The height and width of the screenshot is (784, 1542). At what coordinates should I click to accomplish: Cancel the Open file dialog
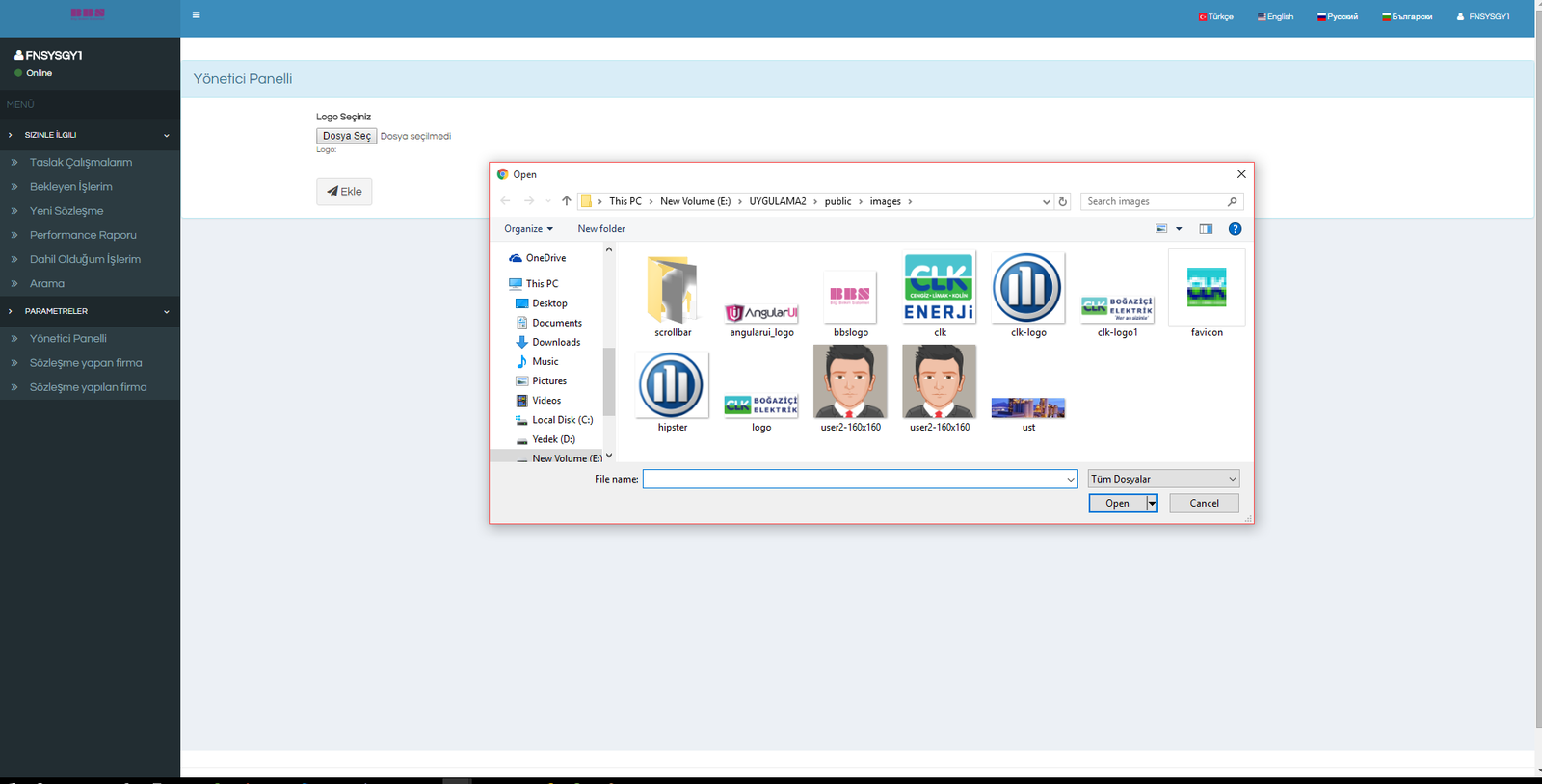pos(1204,504)
